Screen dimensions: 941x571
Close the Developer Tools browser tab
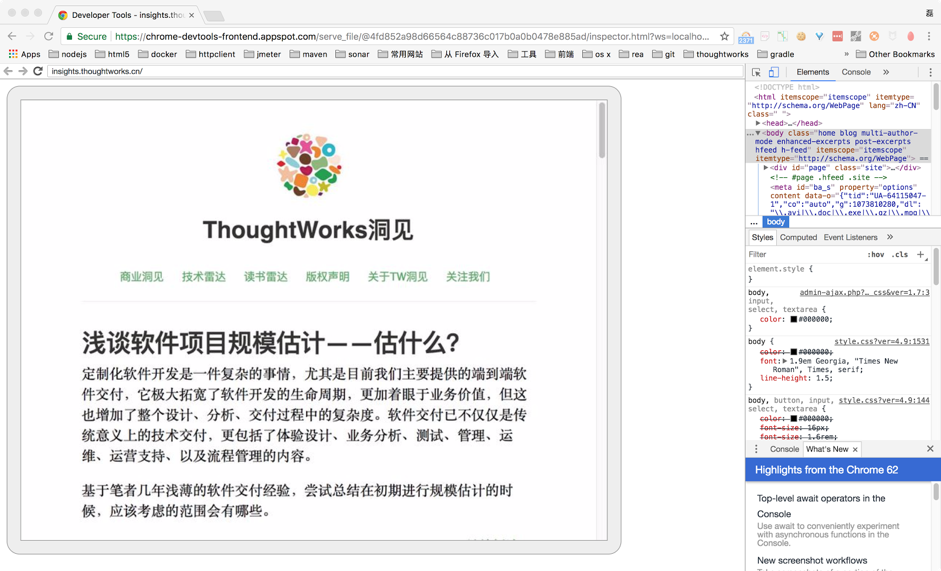click(191, 15)
